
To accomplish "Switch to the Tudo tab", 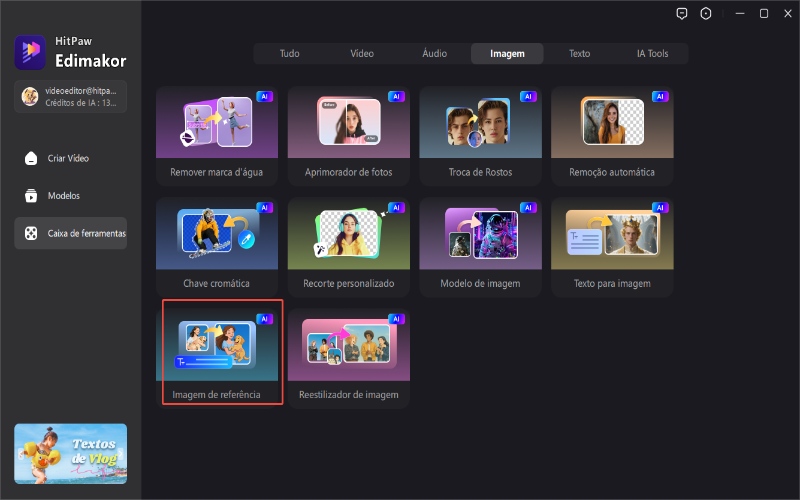I will [x=289, y=53].
